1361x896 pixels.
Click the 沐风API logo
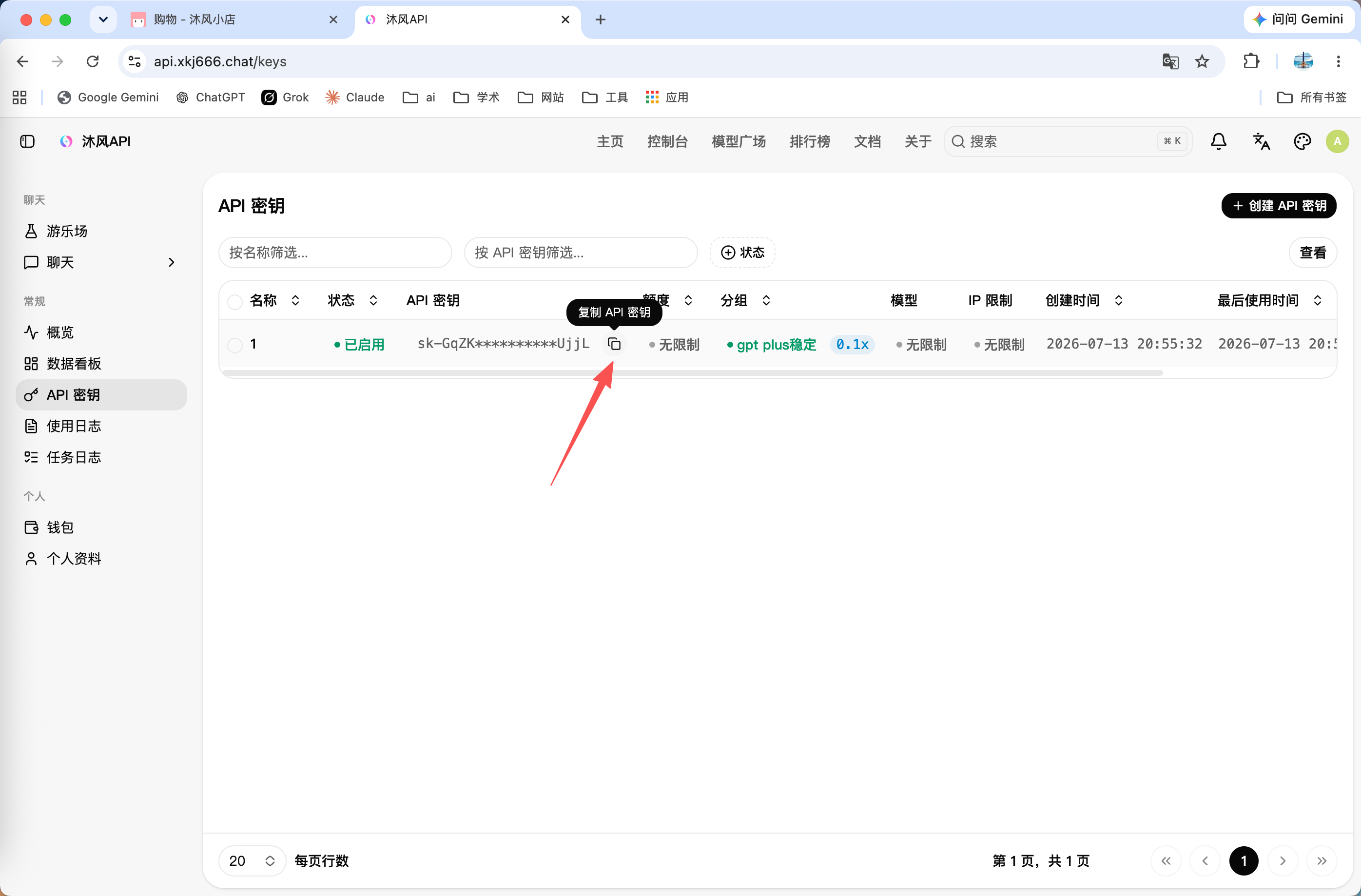[96, 141]
